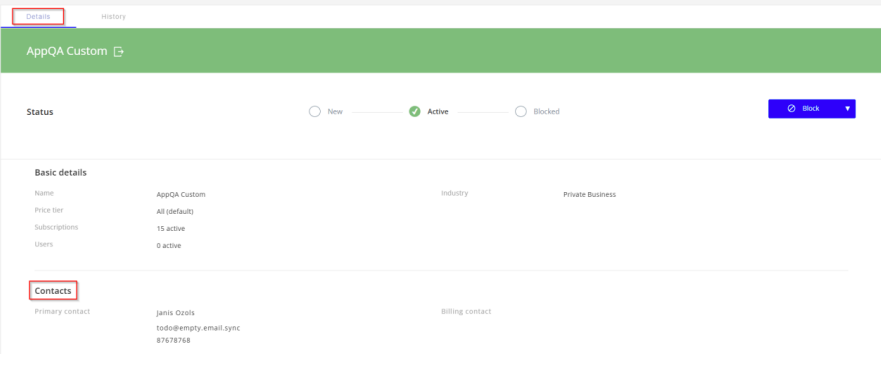
Task: Click the 15 active subscriptions value
Action: tap(171, 229)
